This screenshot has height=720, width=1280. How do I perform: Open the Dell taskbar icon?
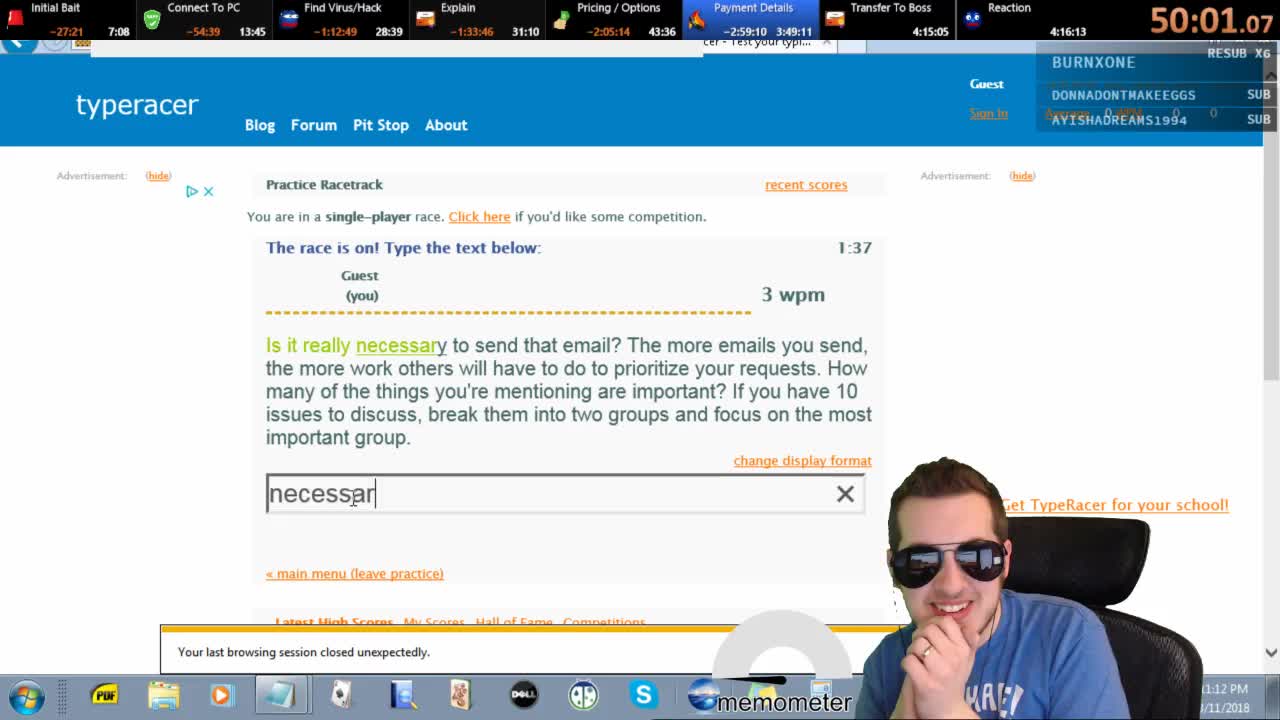click(523, 695)
